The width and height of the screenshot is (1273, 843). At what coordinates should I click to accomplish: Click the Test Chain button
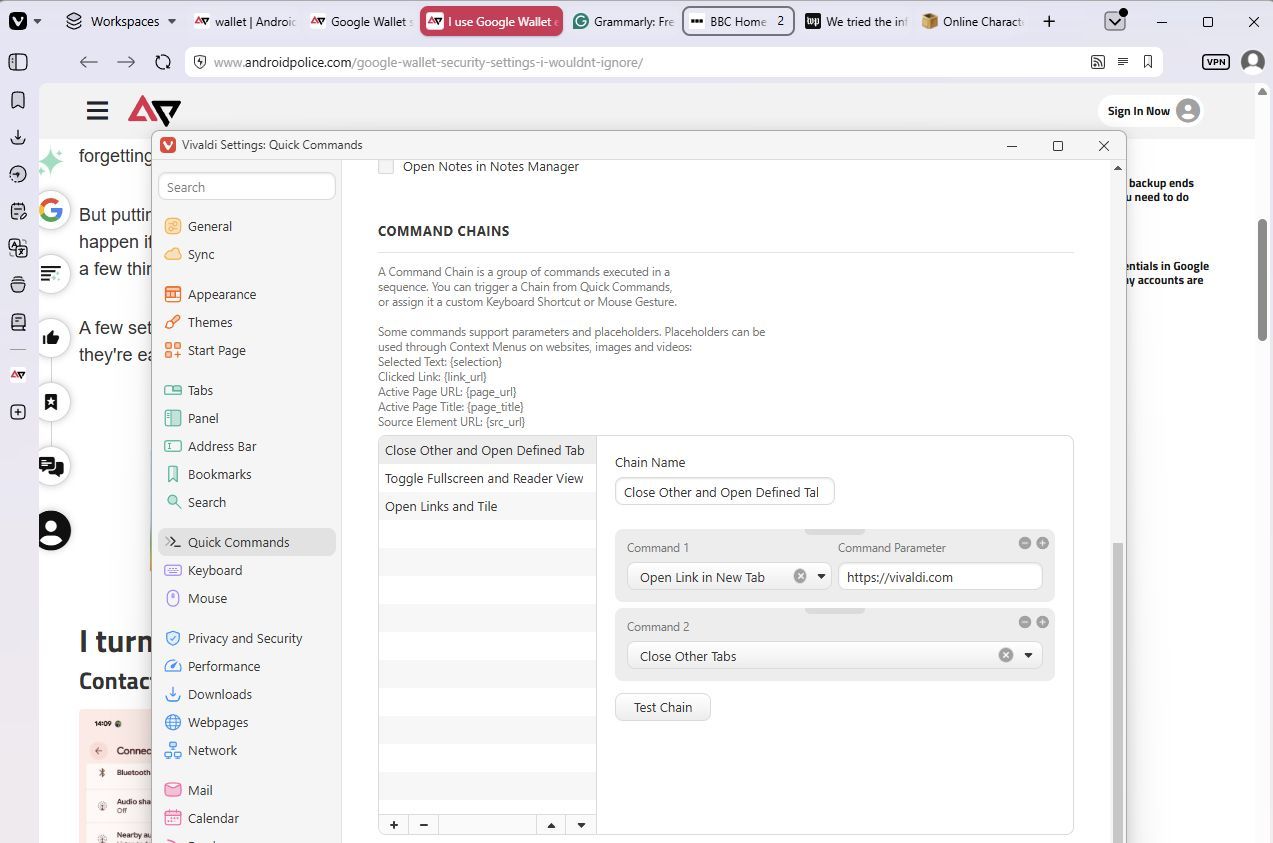663,707
